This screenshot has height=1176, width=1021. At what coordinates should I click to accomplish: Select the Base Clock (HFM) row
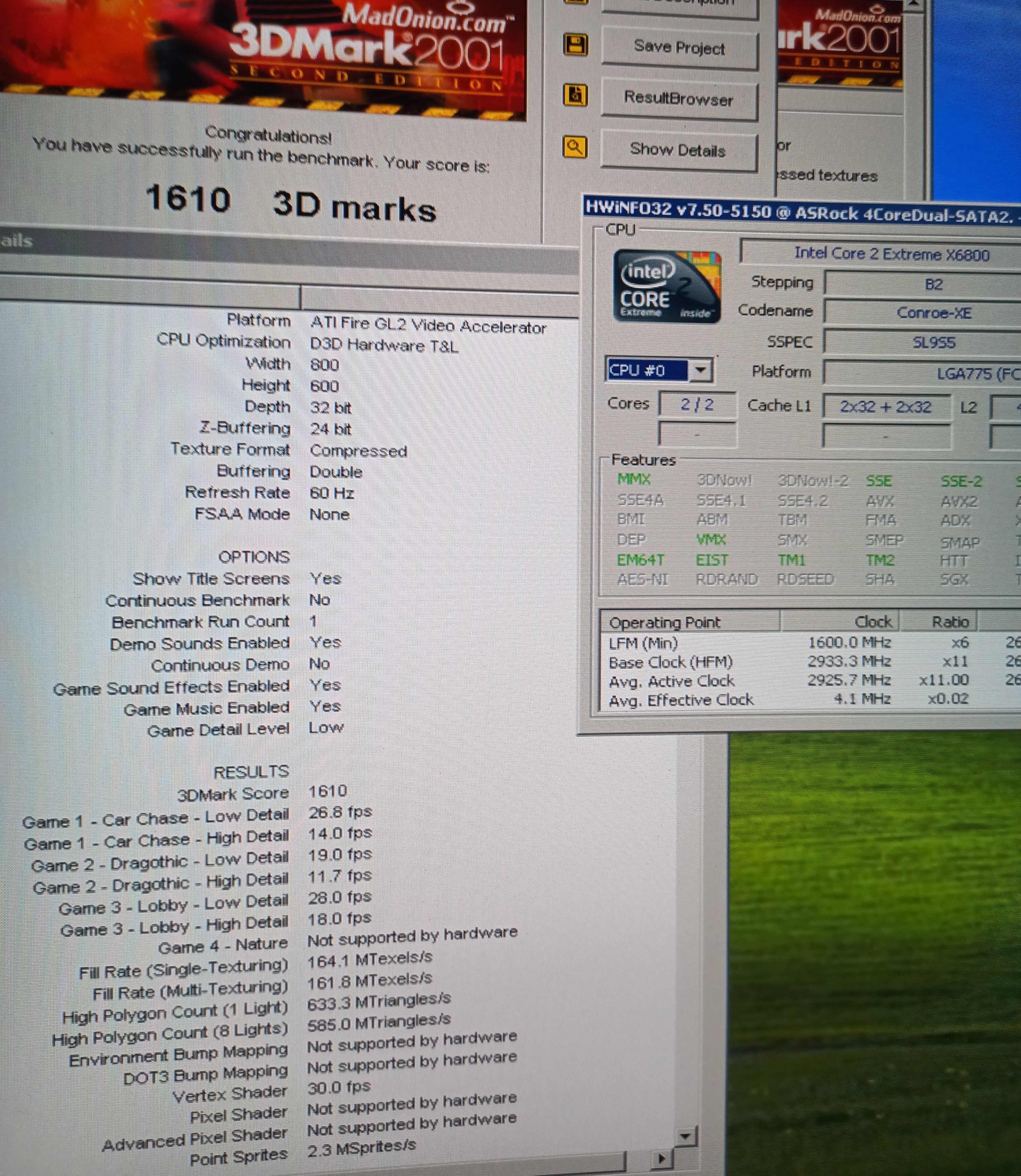click(811, 662)
